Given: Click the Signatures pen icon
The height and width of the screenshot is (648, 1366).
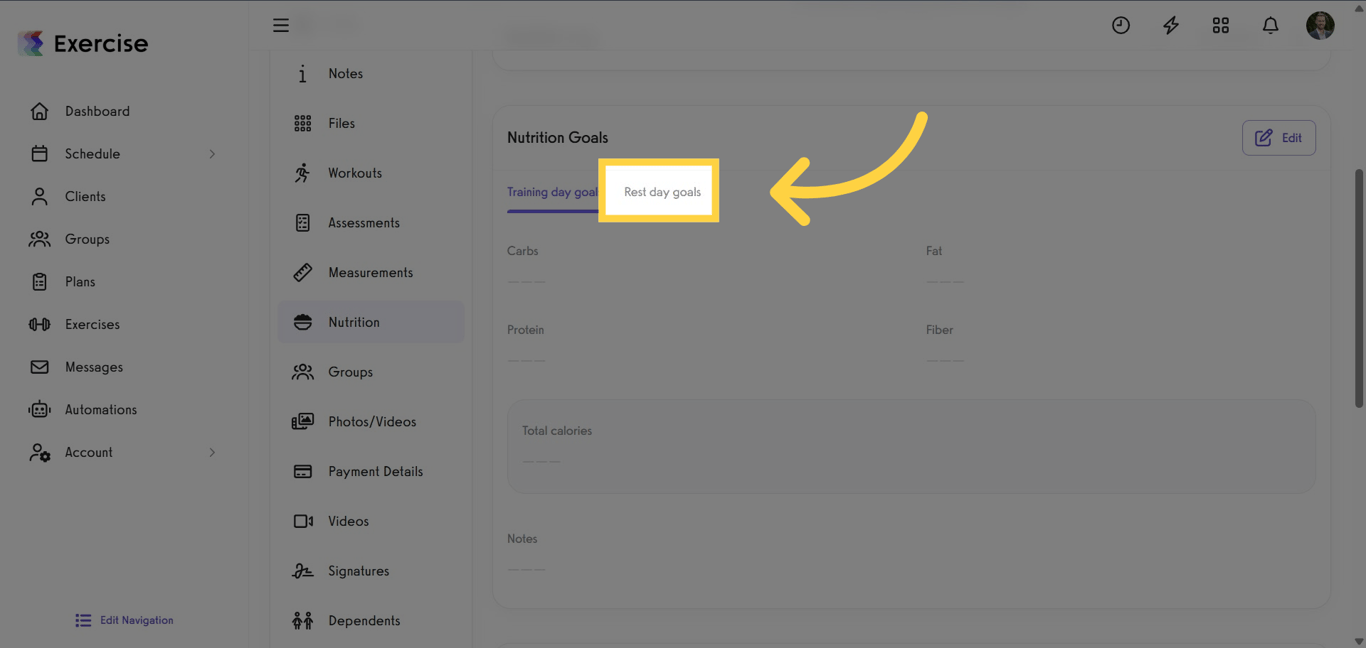Looking at the screenshot, I should click(302, 571).
